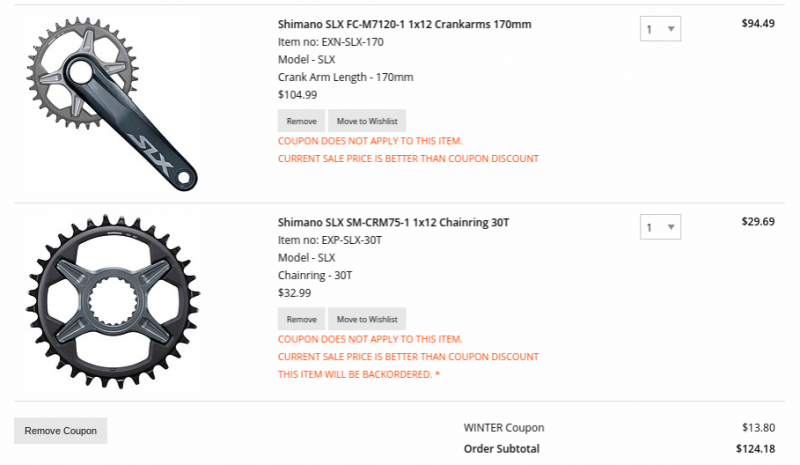Remove the SLX crankarms from cart
The image size is (800, 465).
coord(301,121)
